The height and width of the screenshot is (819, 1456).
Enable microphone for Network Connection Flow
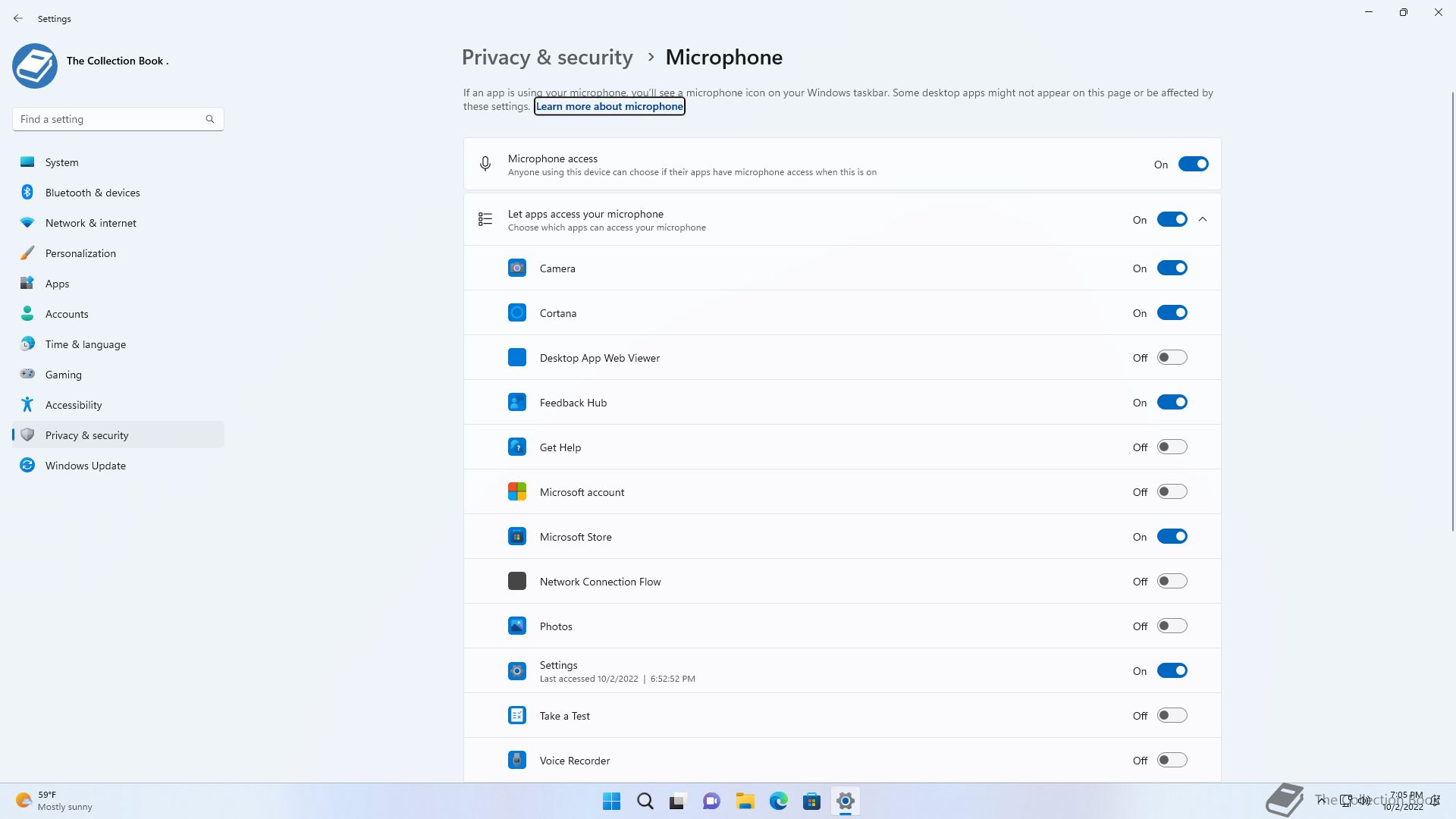point(1172,581)
